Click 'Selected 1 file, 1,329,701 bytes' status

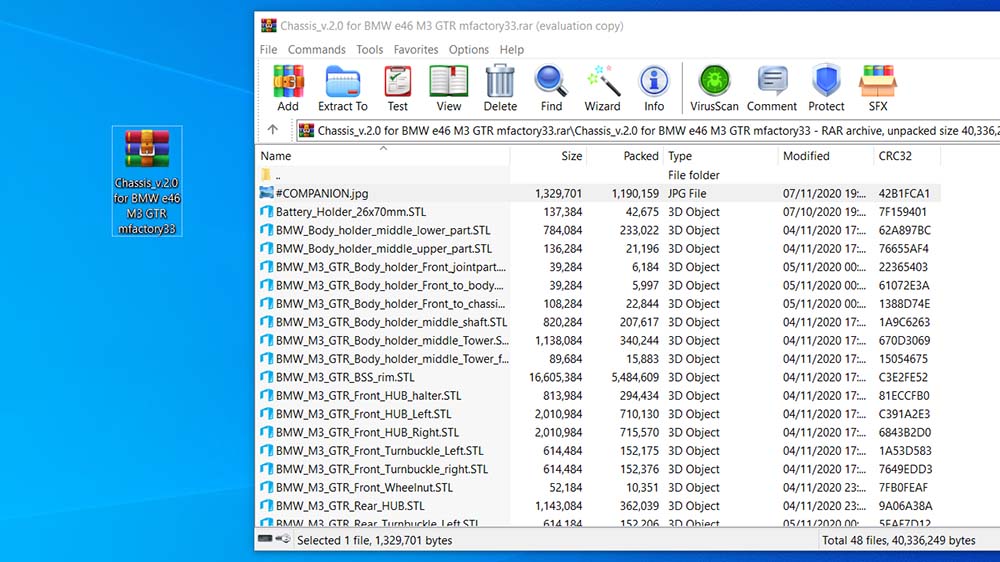click(374, 540)
